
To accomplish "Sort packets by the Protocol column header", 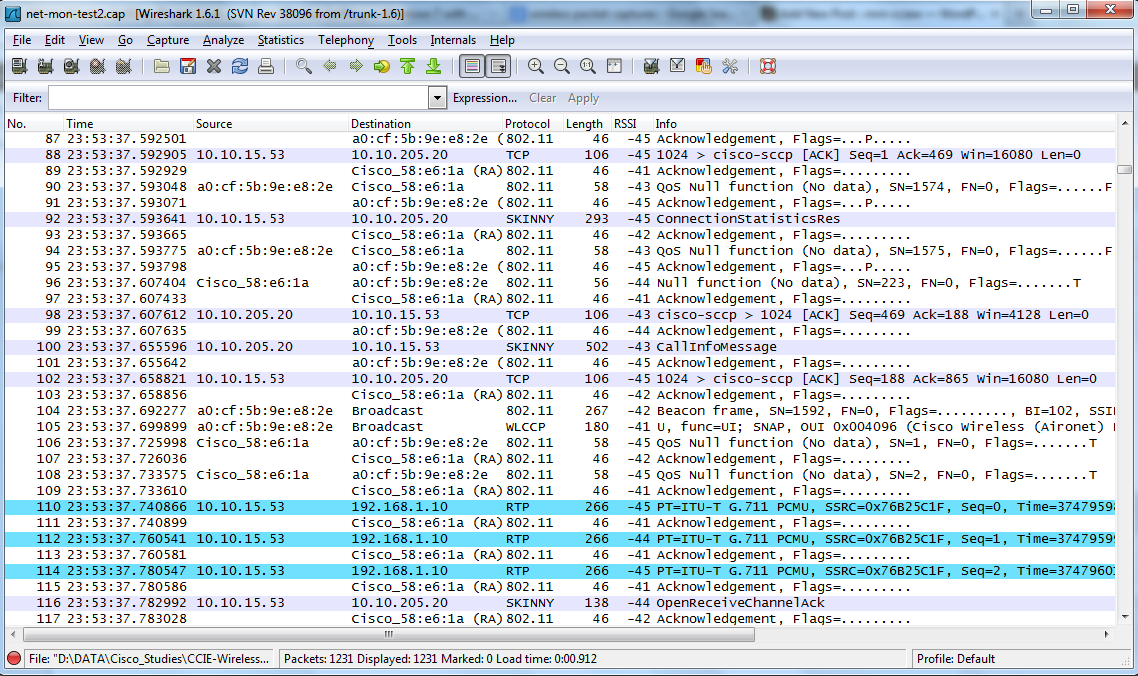I will (x=528, y=124).
